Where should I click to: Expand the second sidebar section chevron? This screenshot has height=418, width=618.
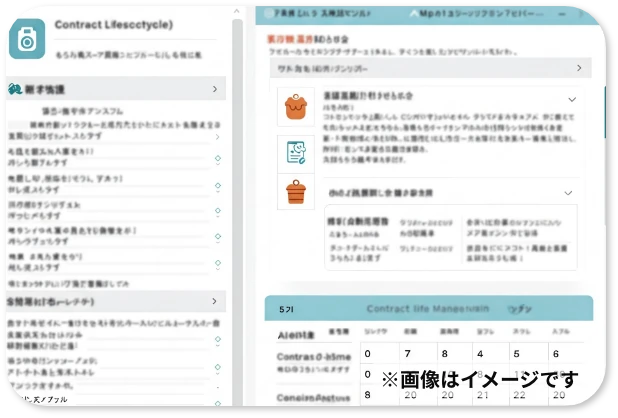(x=215, y=300)
